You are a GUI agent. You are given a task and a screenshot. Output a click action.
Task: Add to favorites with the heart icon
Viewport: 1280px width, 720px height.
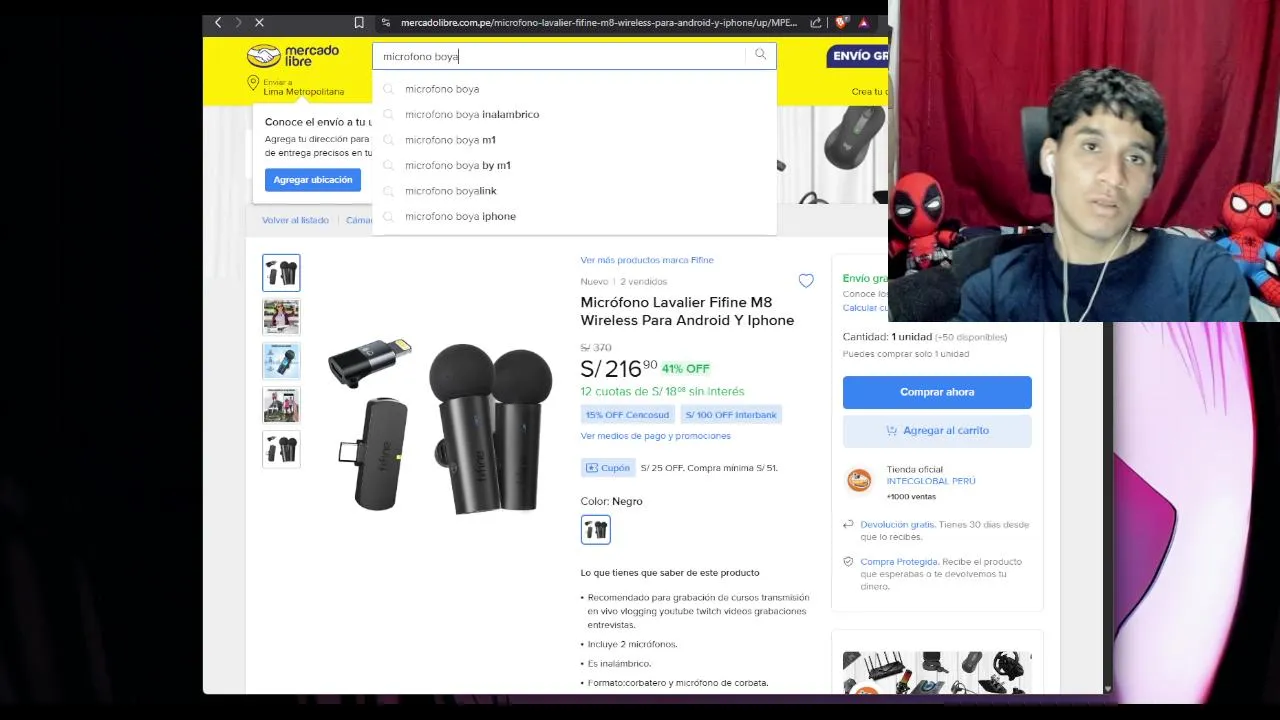click(x=806, y=281)
